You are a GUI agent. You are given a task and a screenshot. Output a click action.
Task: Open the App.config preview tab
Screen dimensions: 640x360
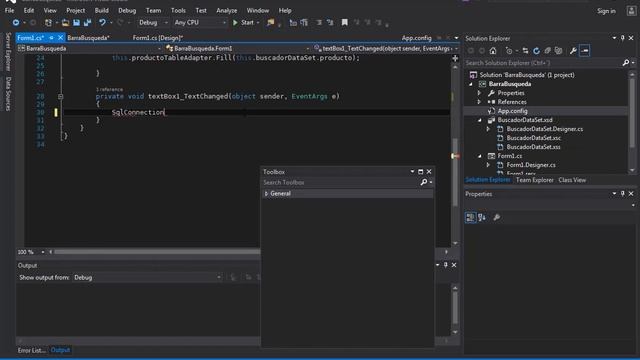point(416,38)
